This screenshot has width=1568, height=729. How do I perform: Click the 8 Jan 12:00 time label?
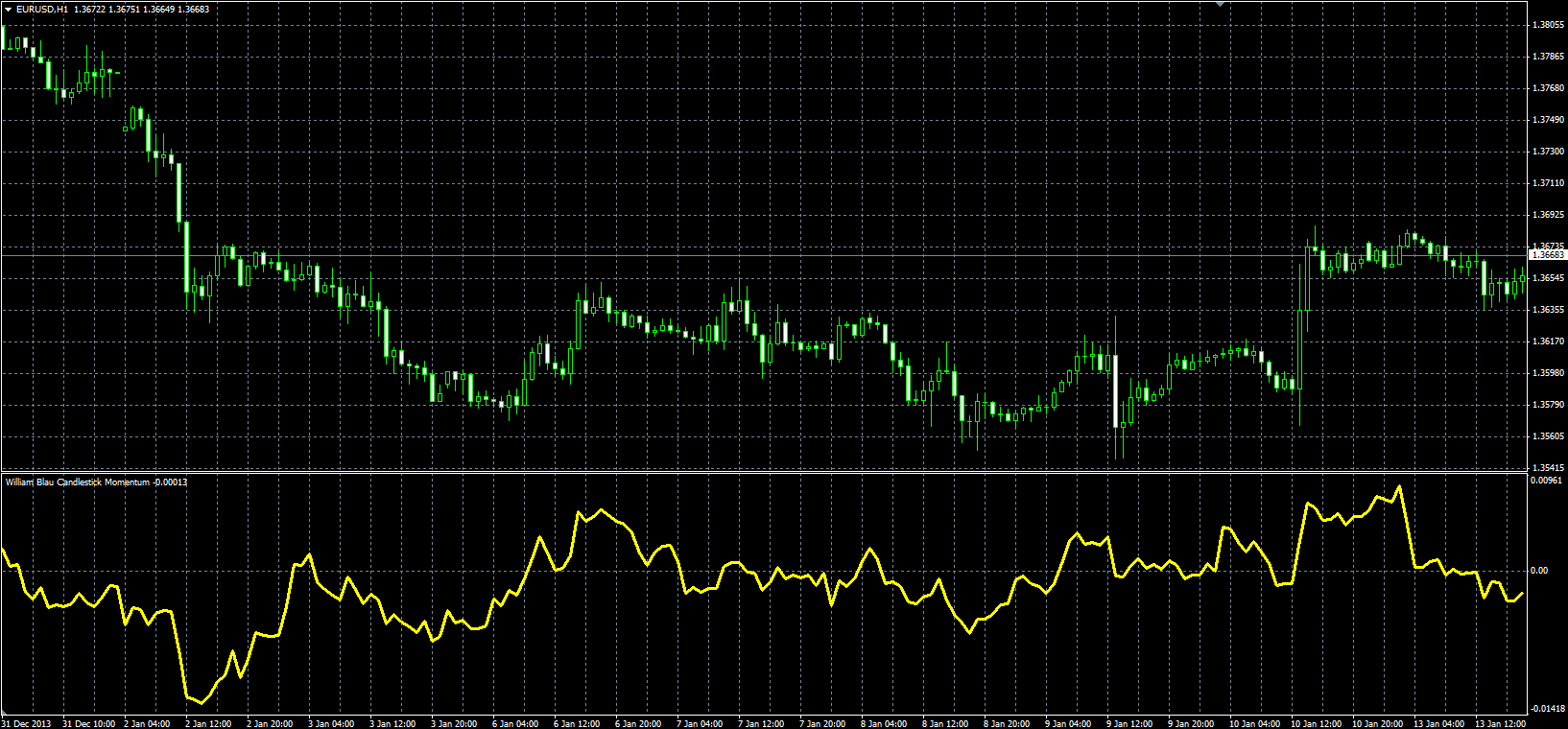coord(945,724)
